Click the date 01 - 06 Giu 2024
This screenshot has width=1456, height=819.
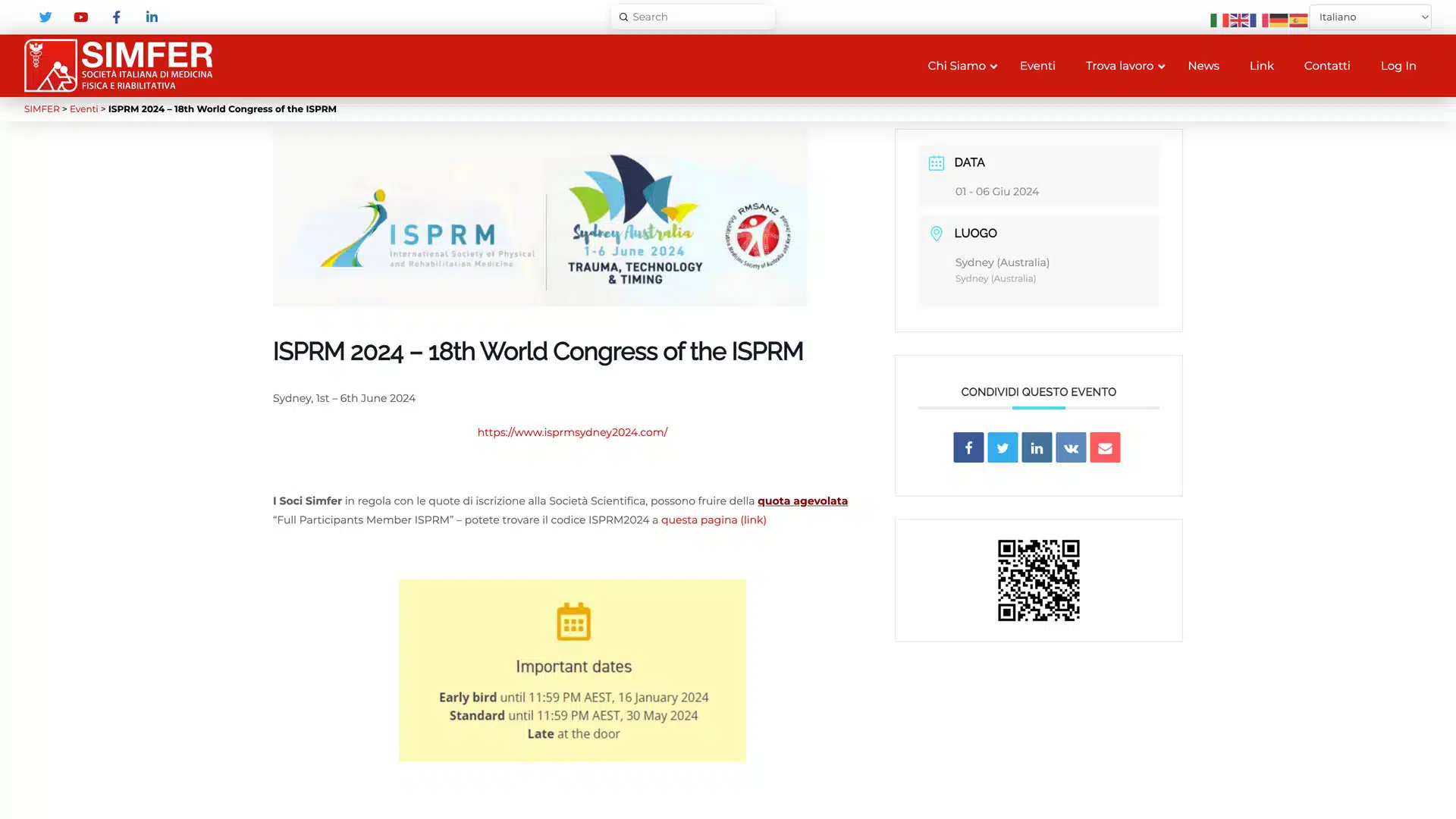point(997,192)
